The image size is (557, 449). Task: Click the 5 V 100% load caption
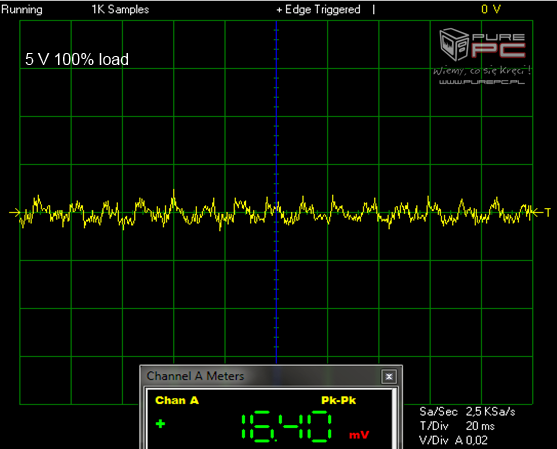coord(77,59)
